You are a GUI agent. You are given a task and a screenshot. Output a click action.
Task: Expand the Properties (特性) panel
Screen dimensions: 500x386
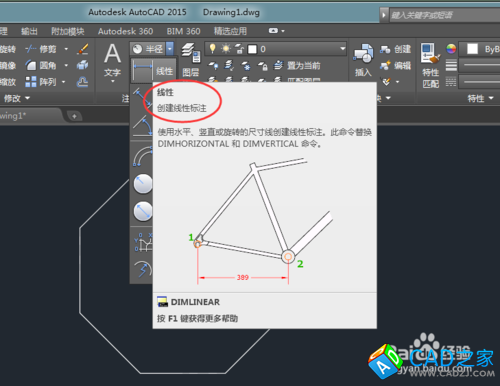pos(480,98)
